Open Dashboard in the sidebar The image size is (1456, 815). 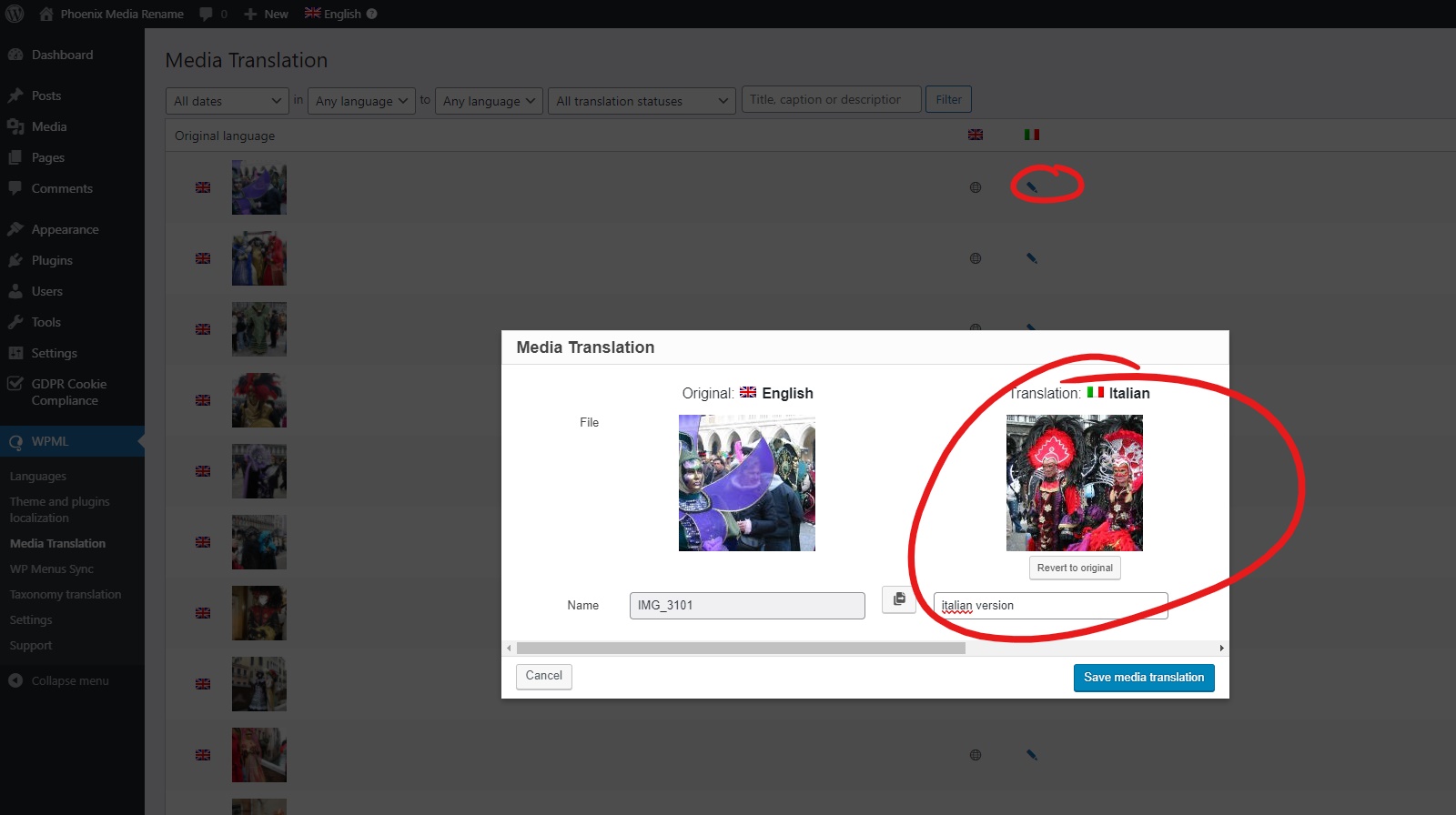(x=62, y=55)
